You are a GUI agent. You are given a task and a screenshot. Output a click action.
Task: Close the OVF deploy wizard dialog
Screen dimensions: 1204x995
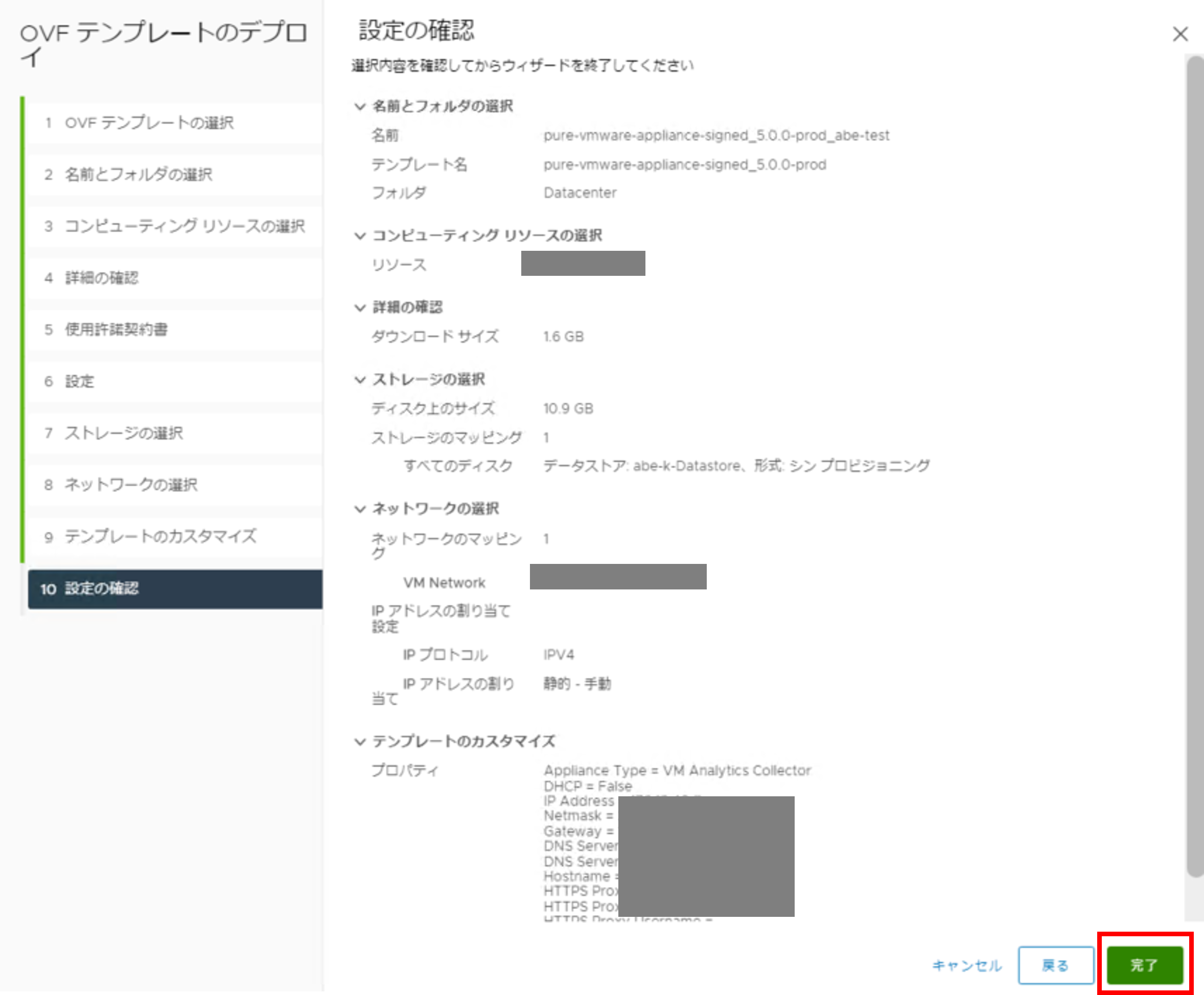click(1180, 34)
